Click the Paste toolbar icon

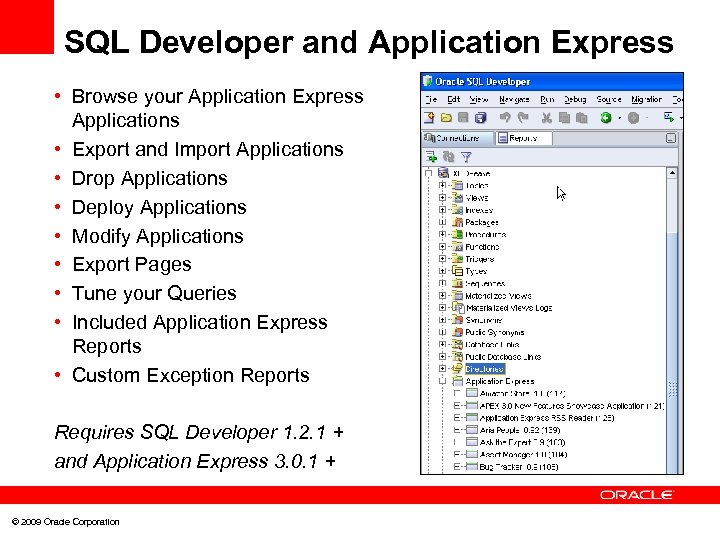click(581, 118)
